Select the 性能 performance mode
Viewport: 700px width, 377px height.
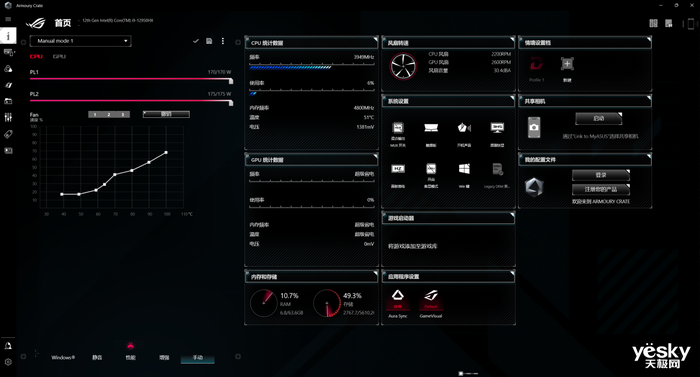pos(130,358)
